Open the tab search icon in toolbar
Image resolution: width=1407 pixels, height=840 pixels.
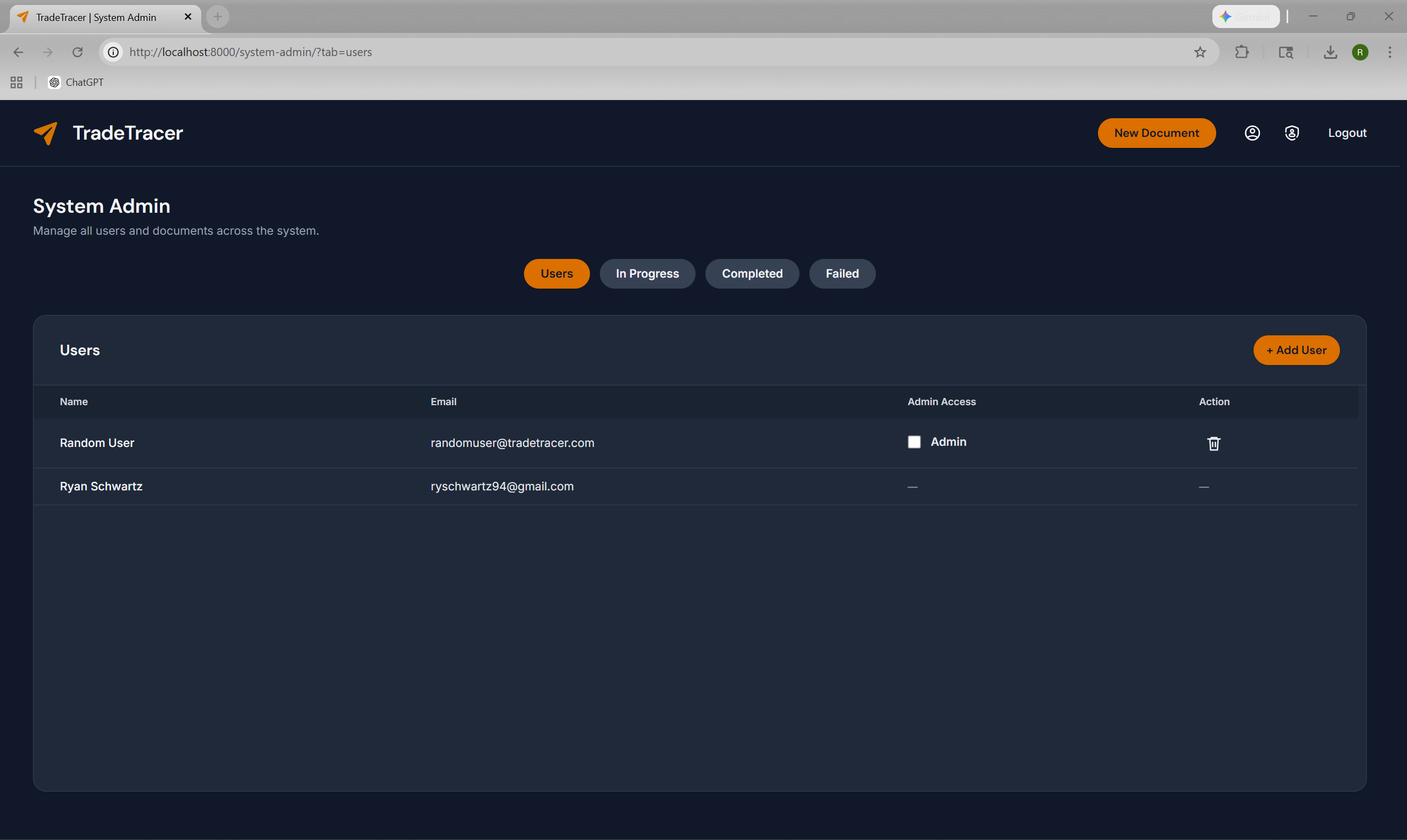(x=1286, y=52)
